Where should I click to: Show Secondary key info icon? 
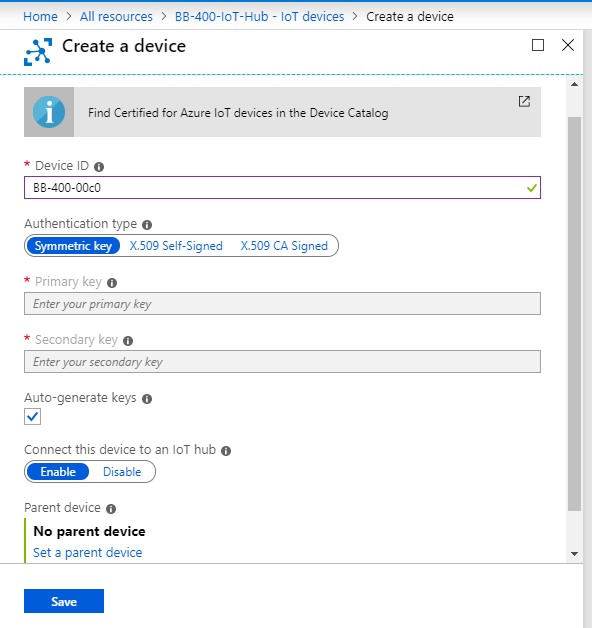click(x=128, y=341)
